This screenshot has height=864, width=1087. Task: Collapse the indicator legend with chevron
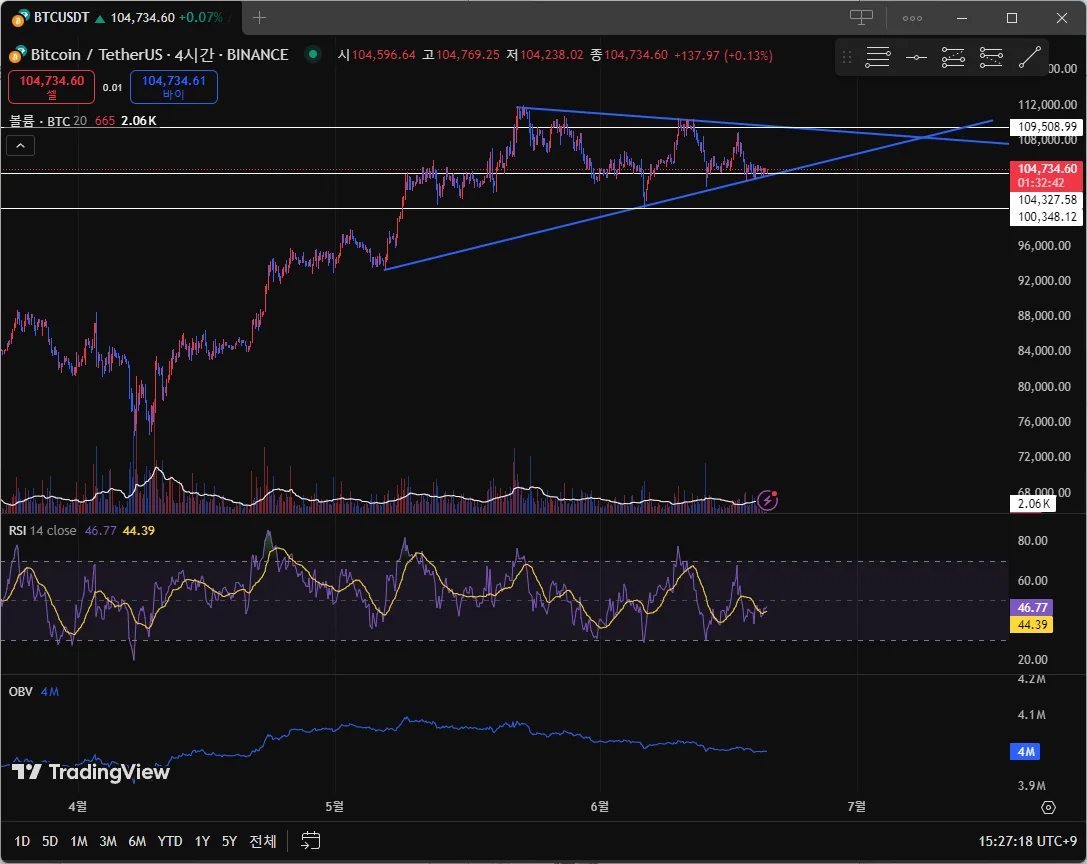[x=21, y=146]
